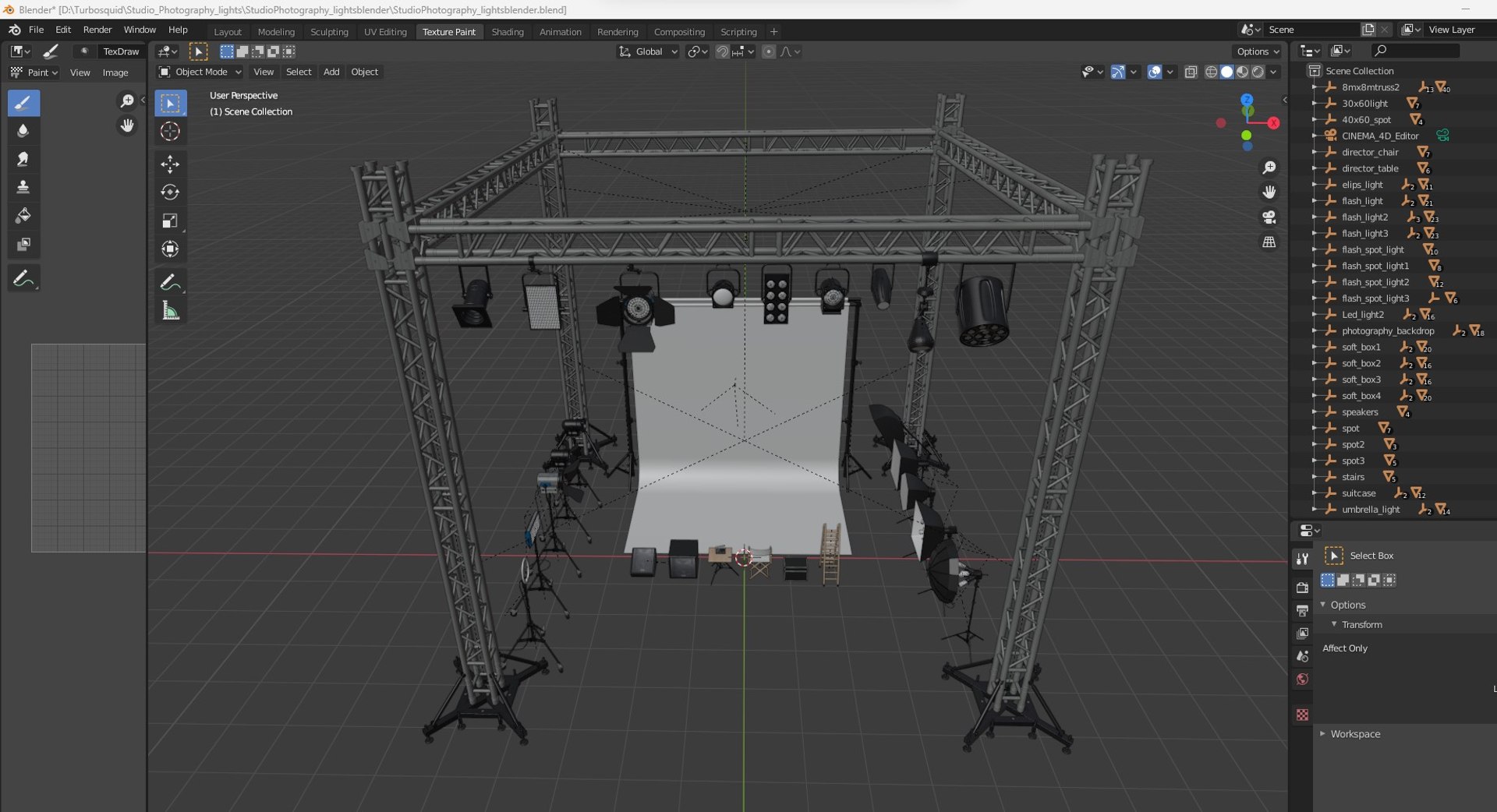The height and width of the screenshot is (812, 1497).
Task: Switch to the Shading workspace tab
Action: [508, 32]
